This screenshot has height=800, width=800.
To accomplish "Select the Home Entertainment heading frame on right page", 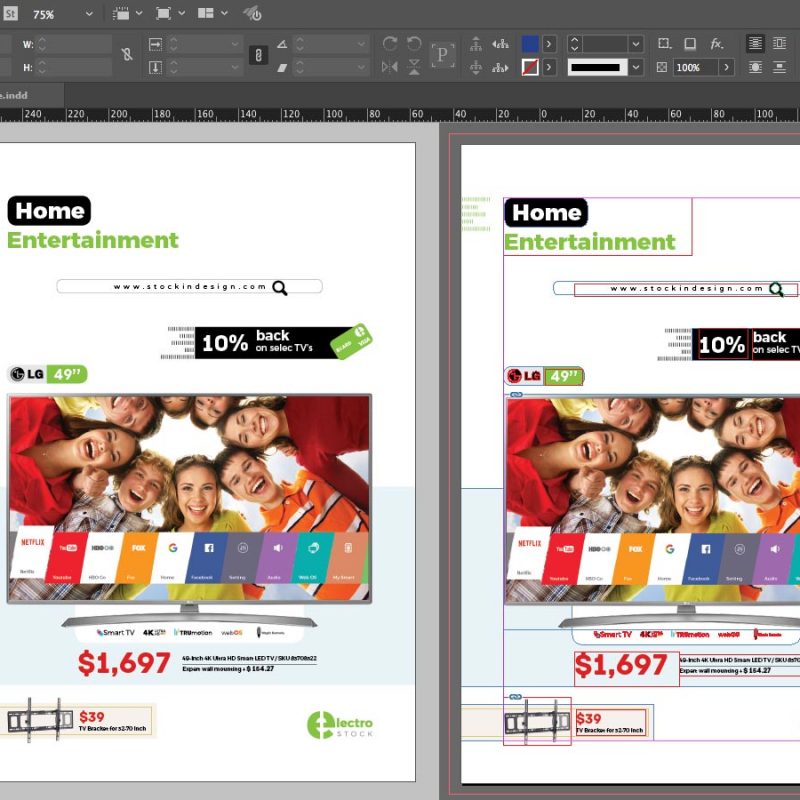I will (597, 227).
